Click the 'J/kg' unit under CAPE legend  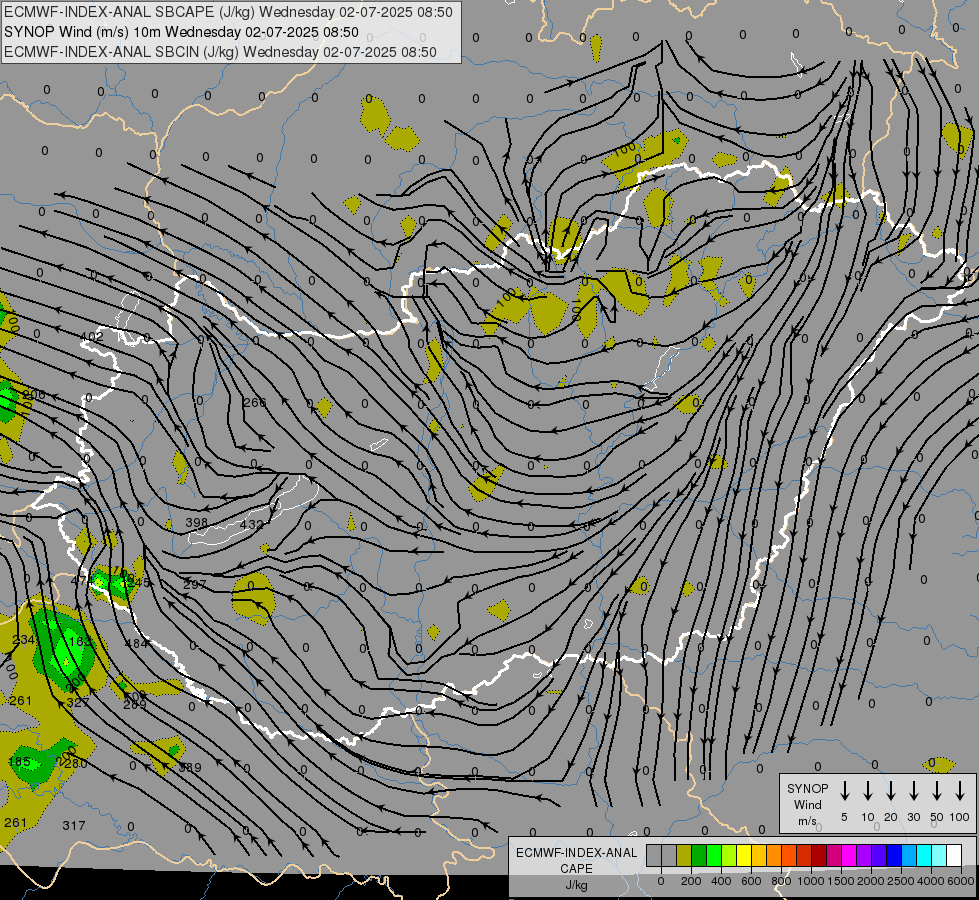(x=576, y=885)
